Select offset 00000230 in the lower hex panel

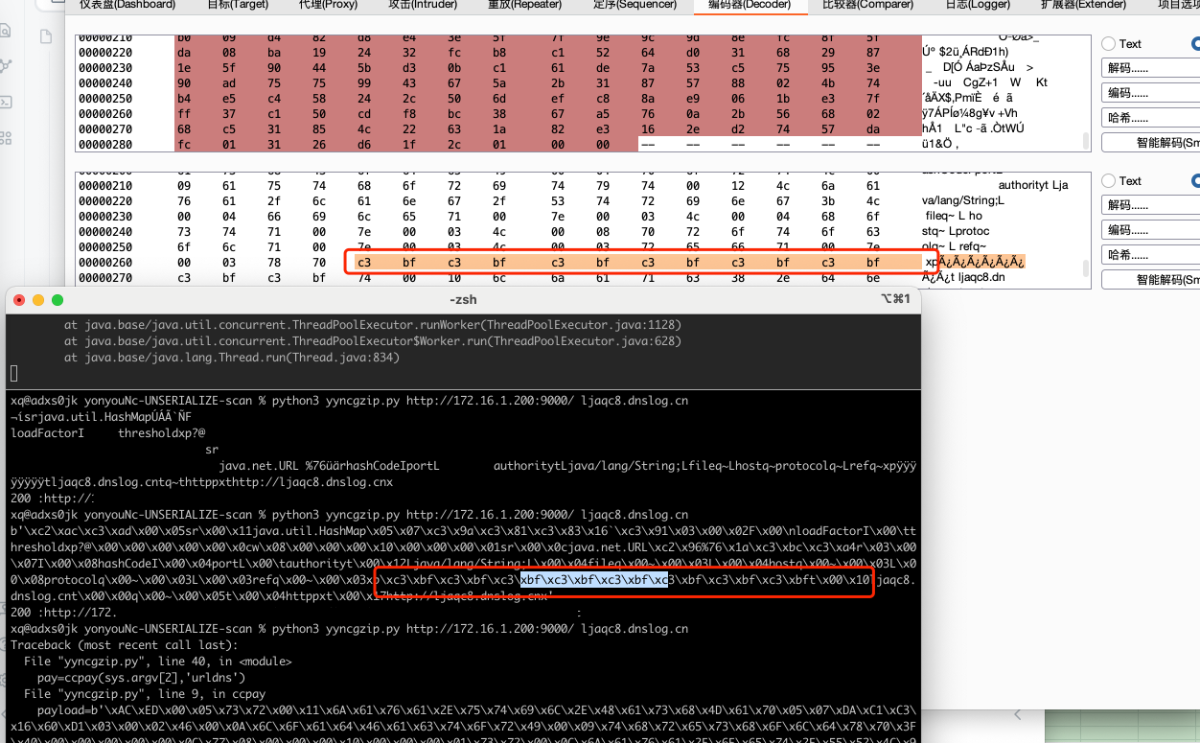(107, 216)
